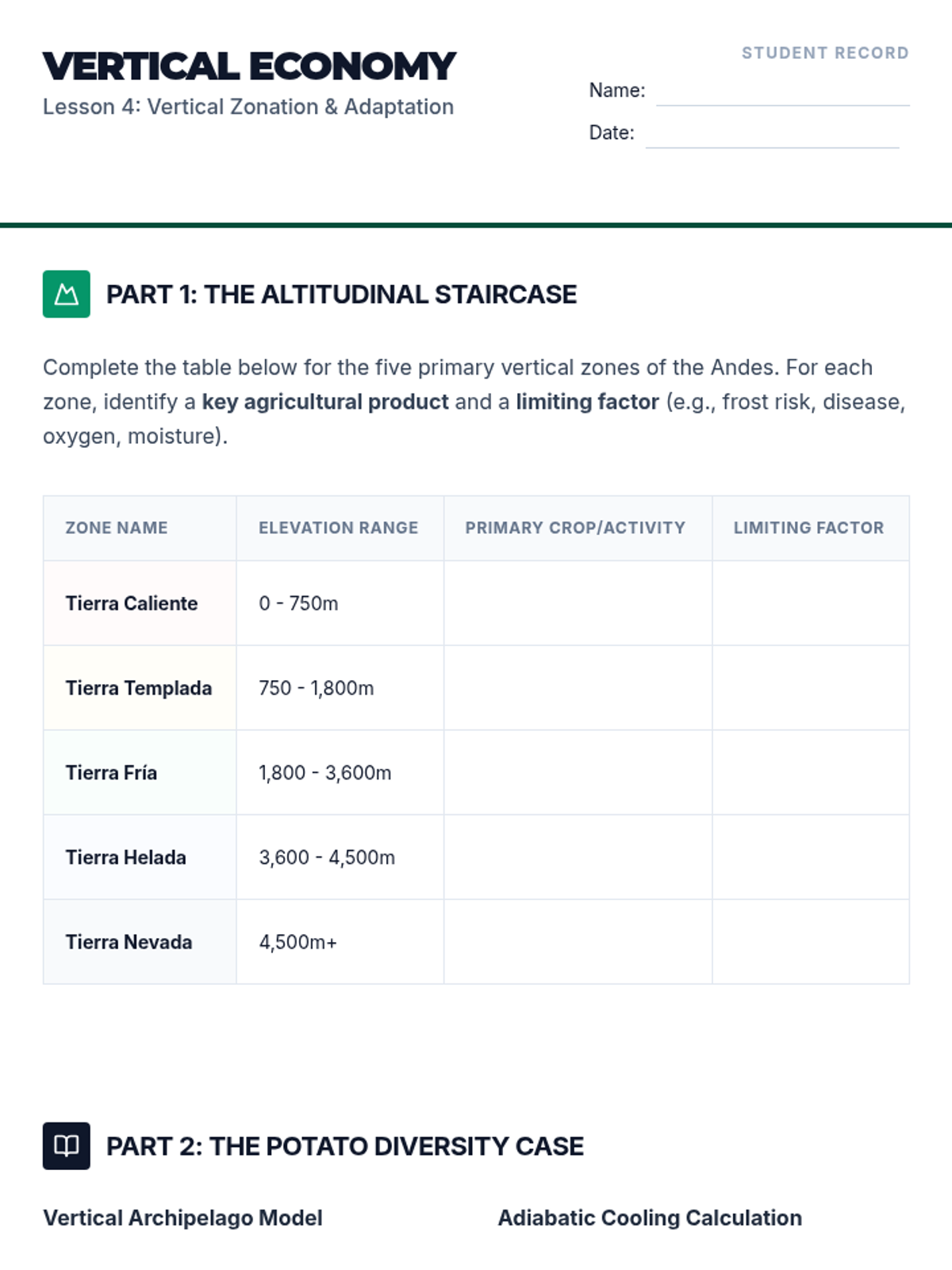
Task: Click Tierra Helada limiting factor cell
Action: click(810, 857)
